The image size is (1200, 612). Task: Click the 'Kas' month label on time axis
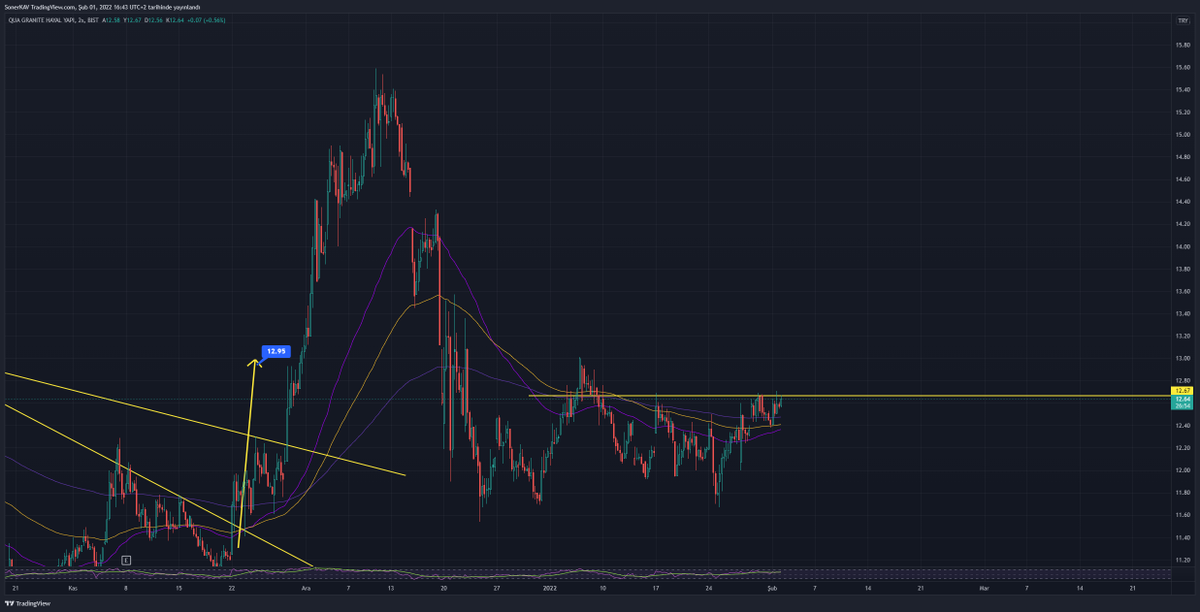(72, 590)
